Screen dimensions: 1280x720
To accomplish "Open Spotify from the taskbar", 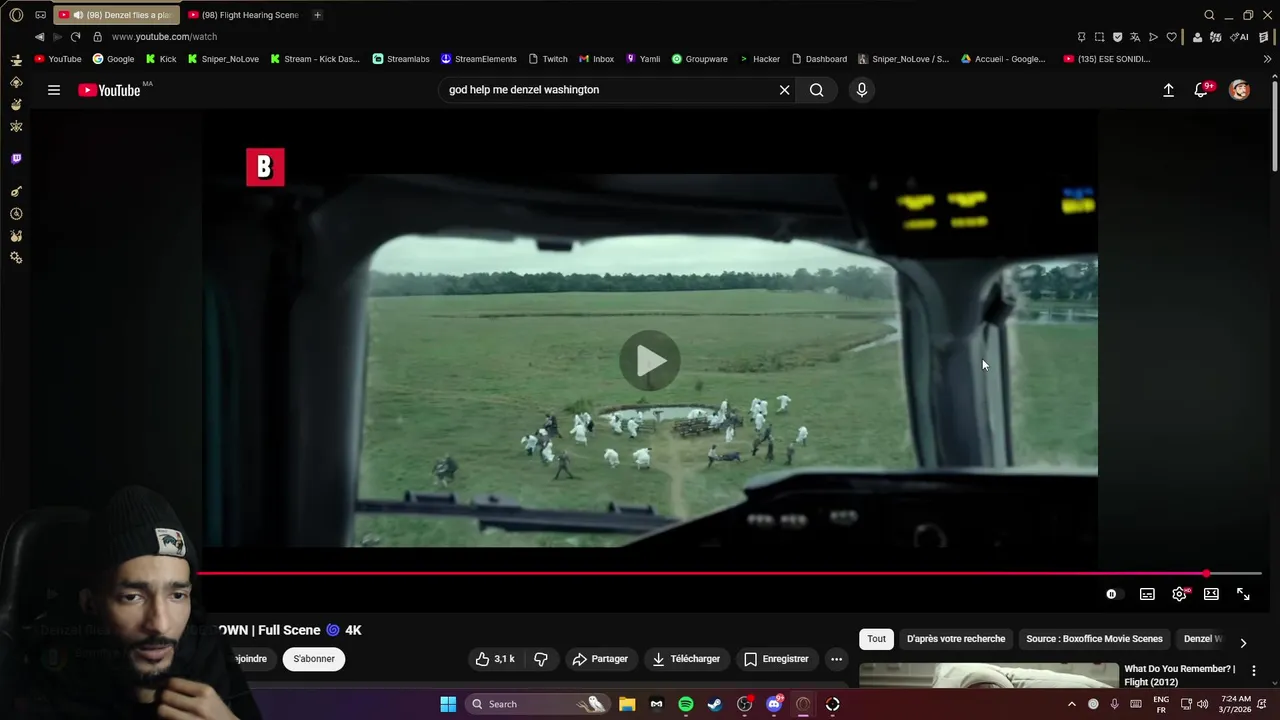I will click(686, 704).
